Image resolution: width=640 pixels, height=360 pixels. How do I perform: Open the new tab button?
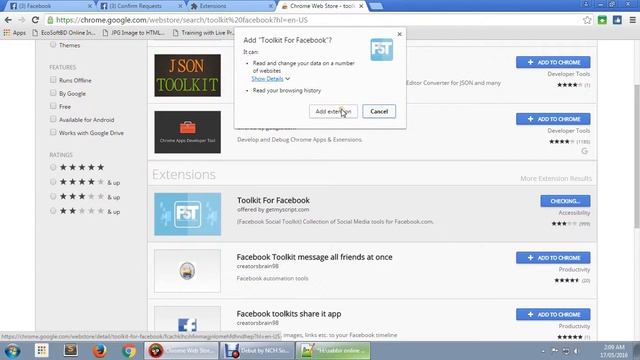(x=376, y=6)
